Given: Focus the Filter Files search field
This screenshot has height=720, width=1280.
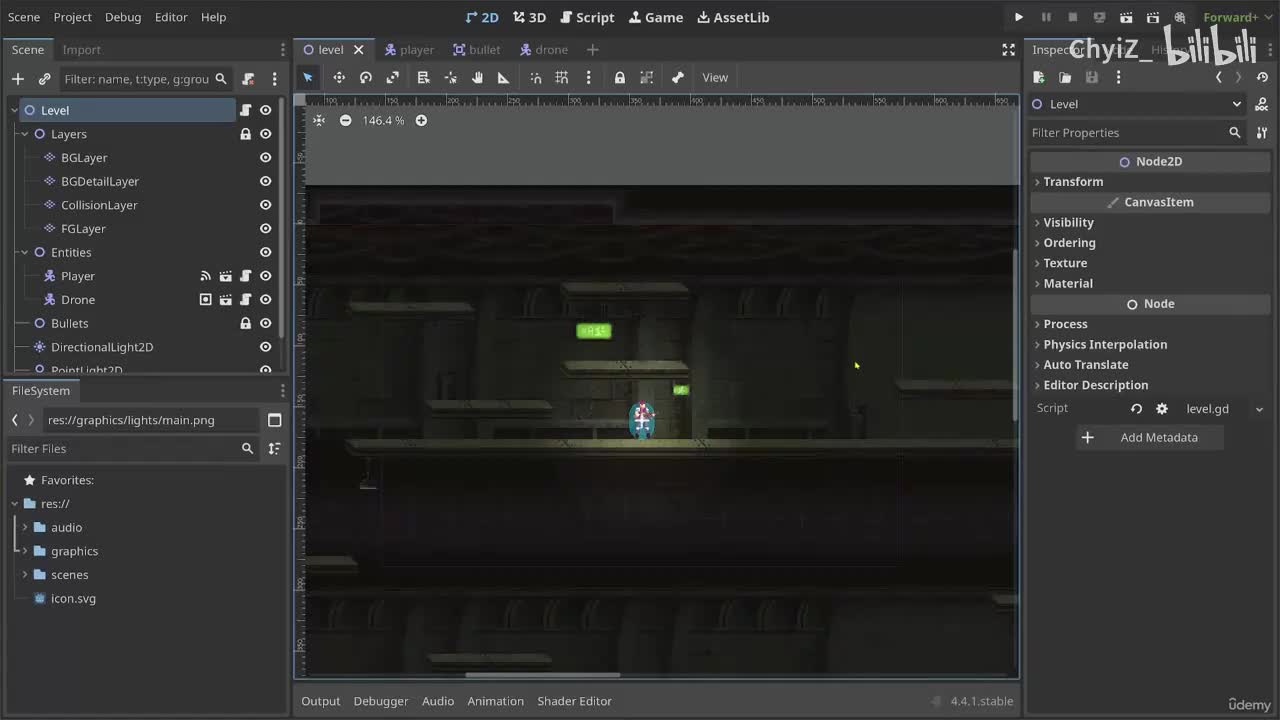Looking at the screenshot, I should tap(133, 449).
